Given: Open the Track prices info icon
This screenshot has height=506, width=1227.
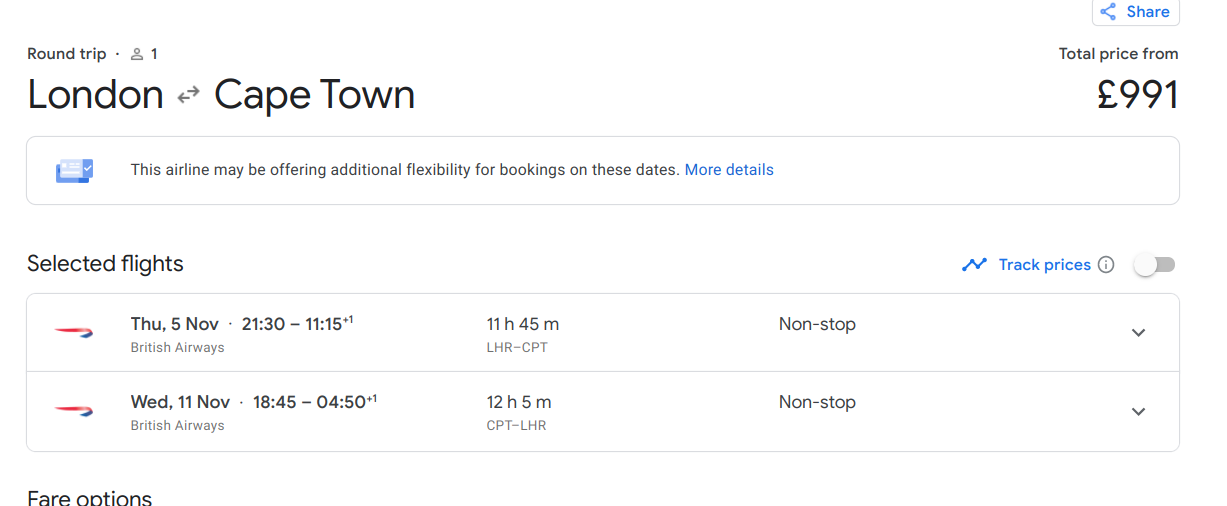Looking at the screenshot, I should click(1106, 265).
